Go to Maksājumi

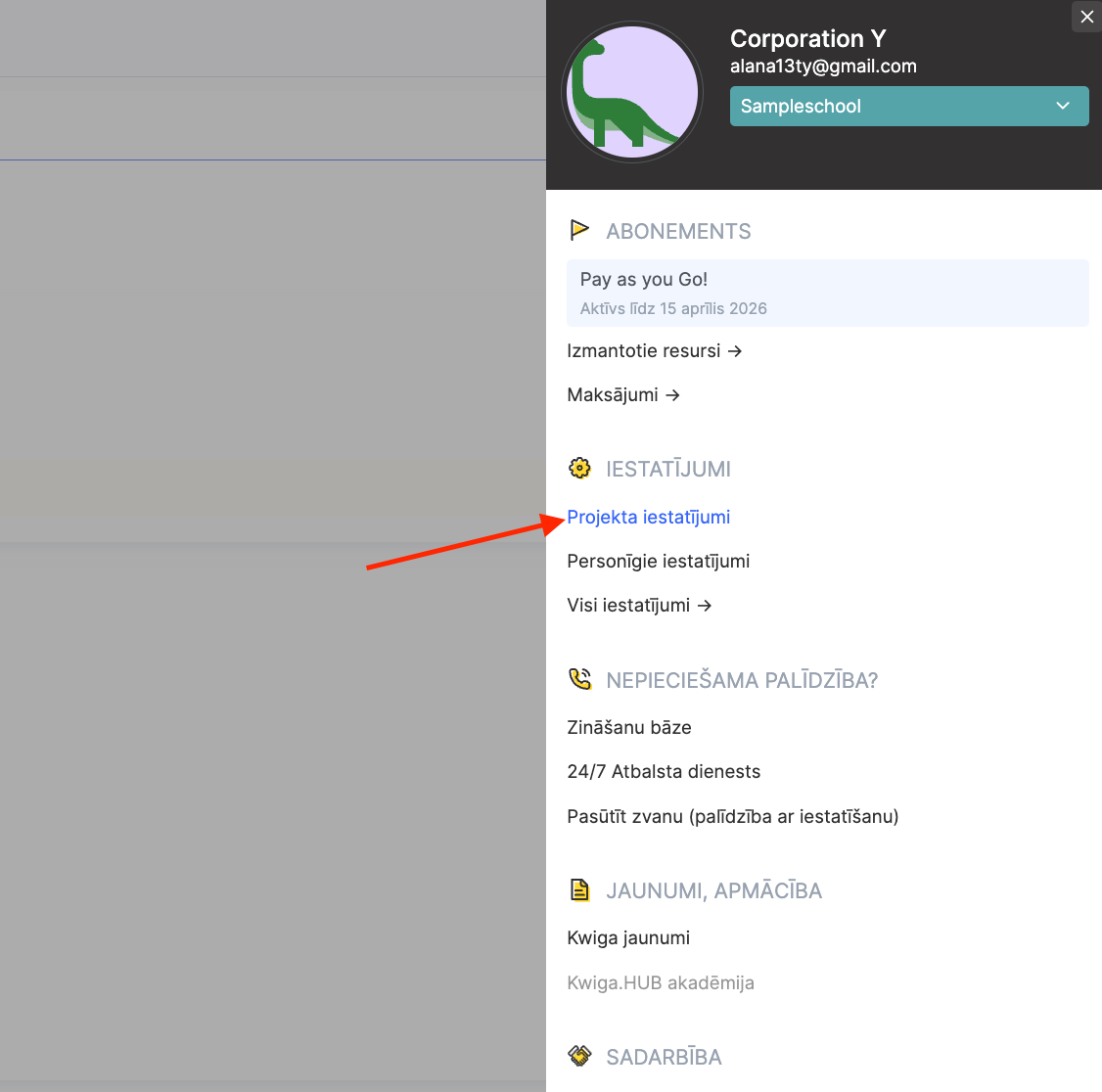tap(623, 395)
